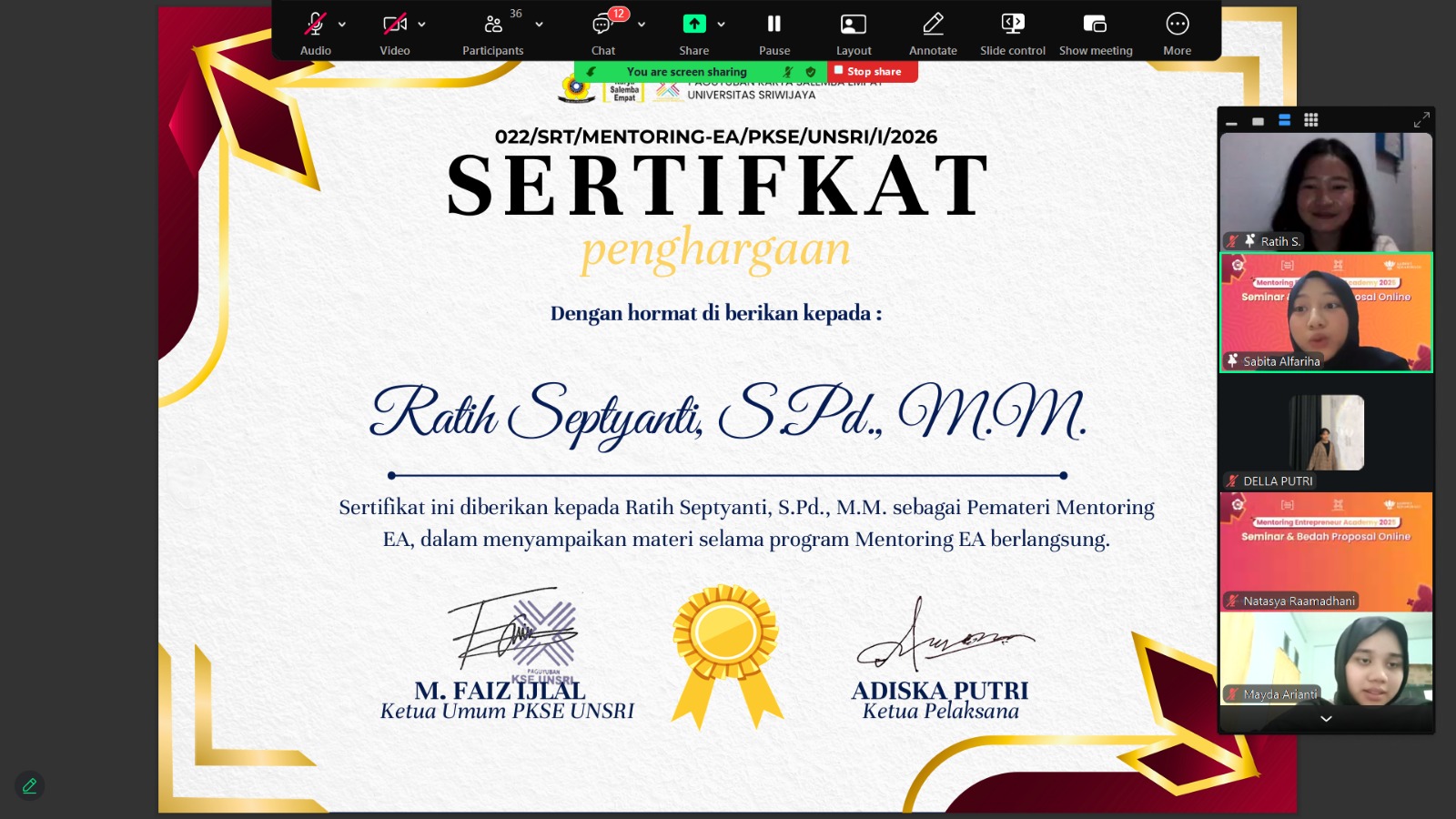Select Natasya Raamadhani video thumbnail
Screen dimensions: 1456x819
coord(1326,552)
